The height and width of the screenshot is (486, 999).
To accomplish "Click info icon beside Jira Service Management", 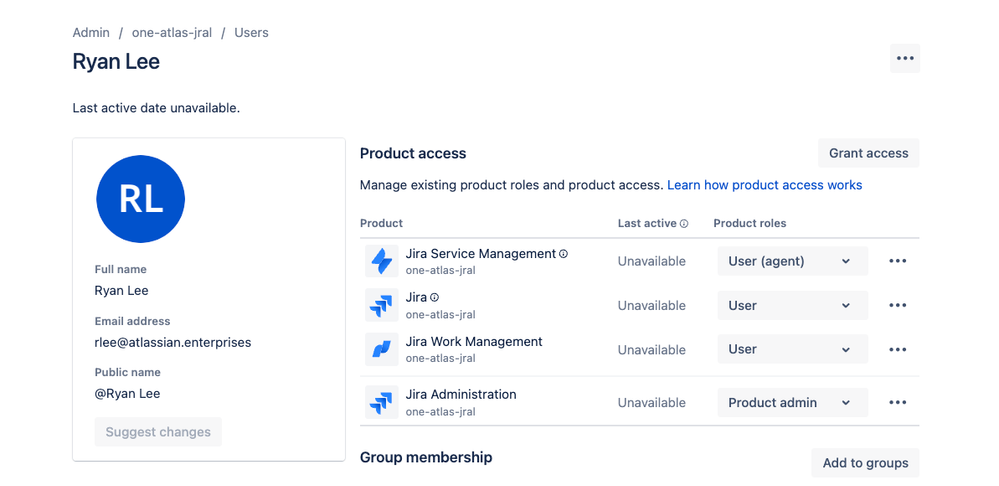I will pyautogui.click(x=564, y=254).
